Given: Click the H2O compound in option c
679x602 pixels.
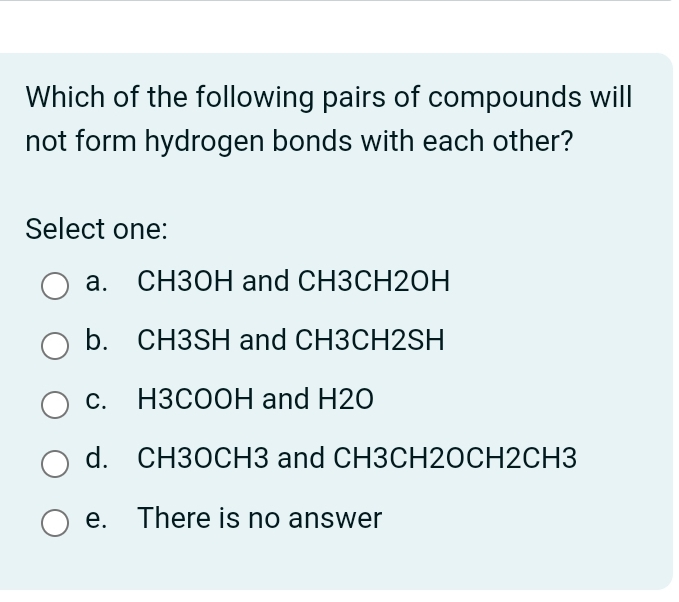Looking at the screenshot, I should 346,401.
